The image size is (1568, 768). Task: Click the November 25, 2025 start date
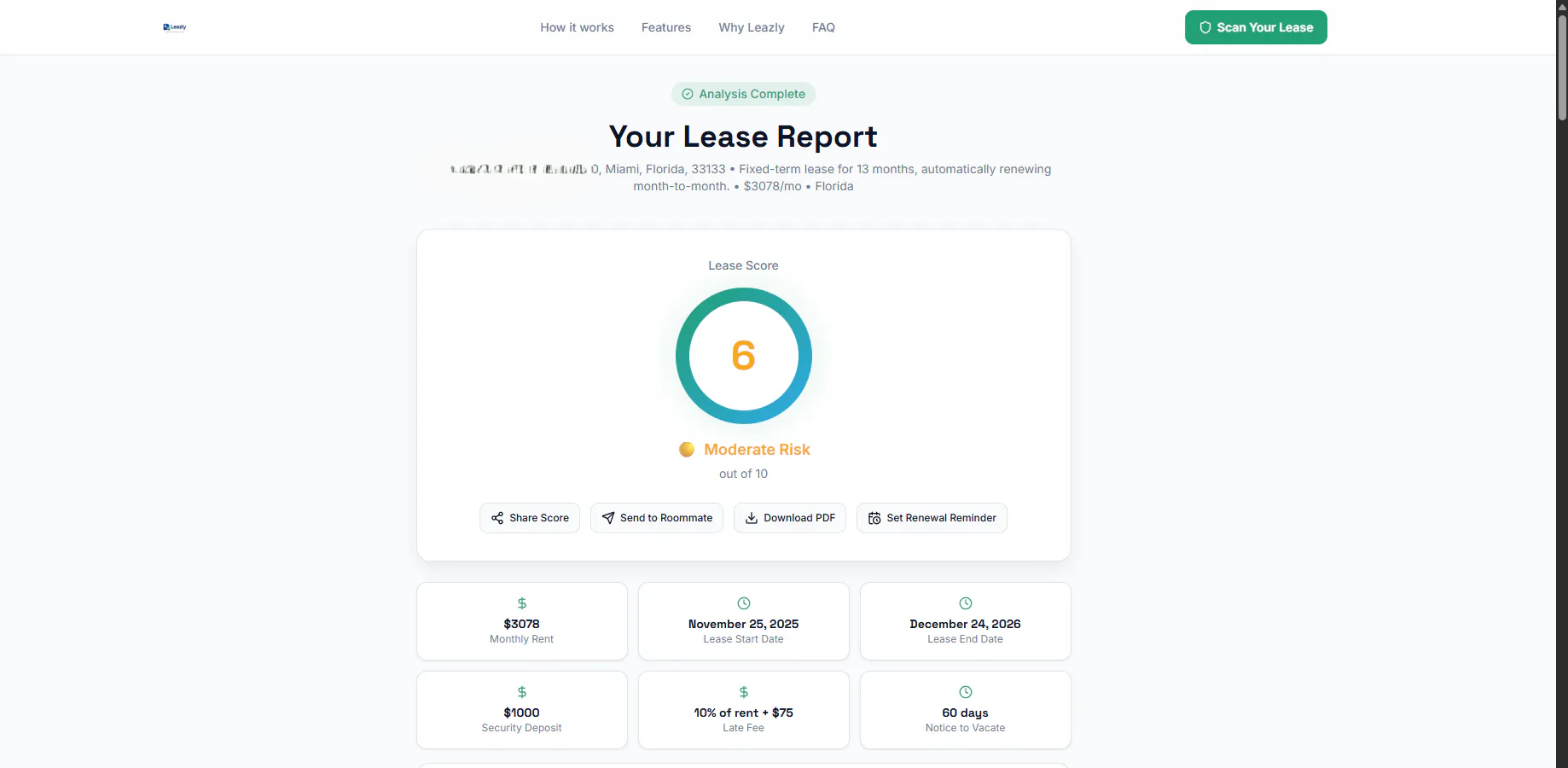(x=744, y=624)
